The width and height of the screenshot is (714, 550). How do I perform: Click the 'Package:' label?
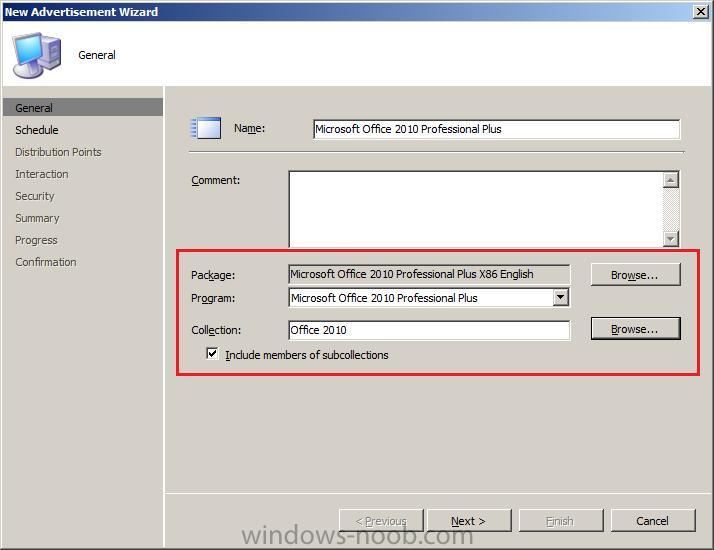(213, 275)
